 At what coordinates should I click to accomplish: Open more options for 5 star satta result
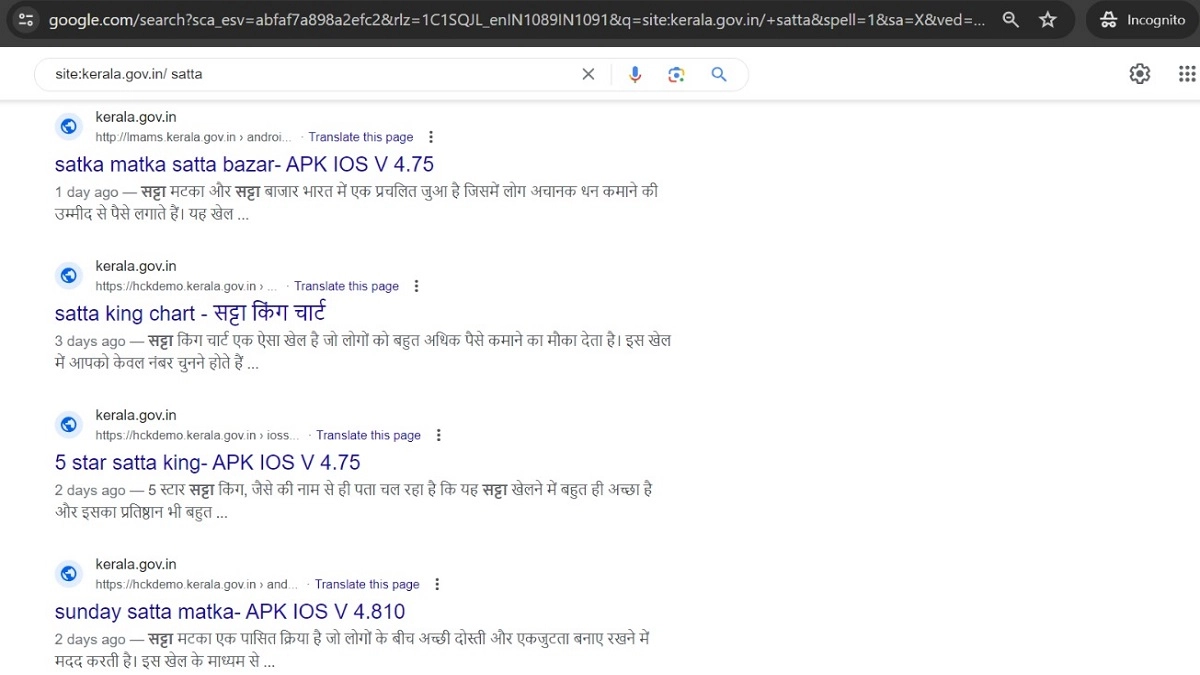(439, 435)
